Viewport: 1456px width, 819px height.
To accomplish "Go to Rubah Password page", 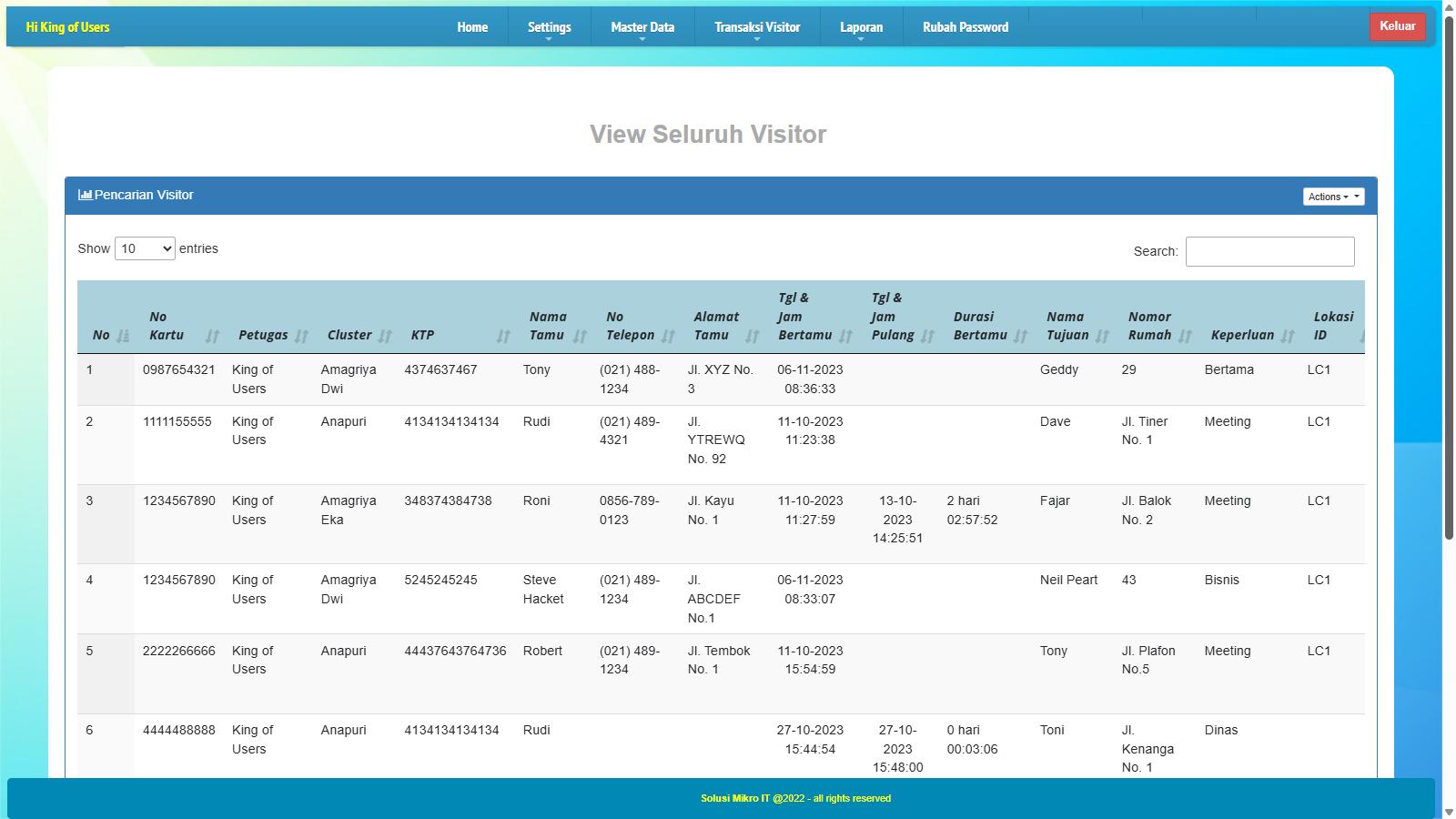I will point(965,27).
